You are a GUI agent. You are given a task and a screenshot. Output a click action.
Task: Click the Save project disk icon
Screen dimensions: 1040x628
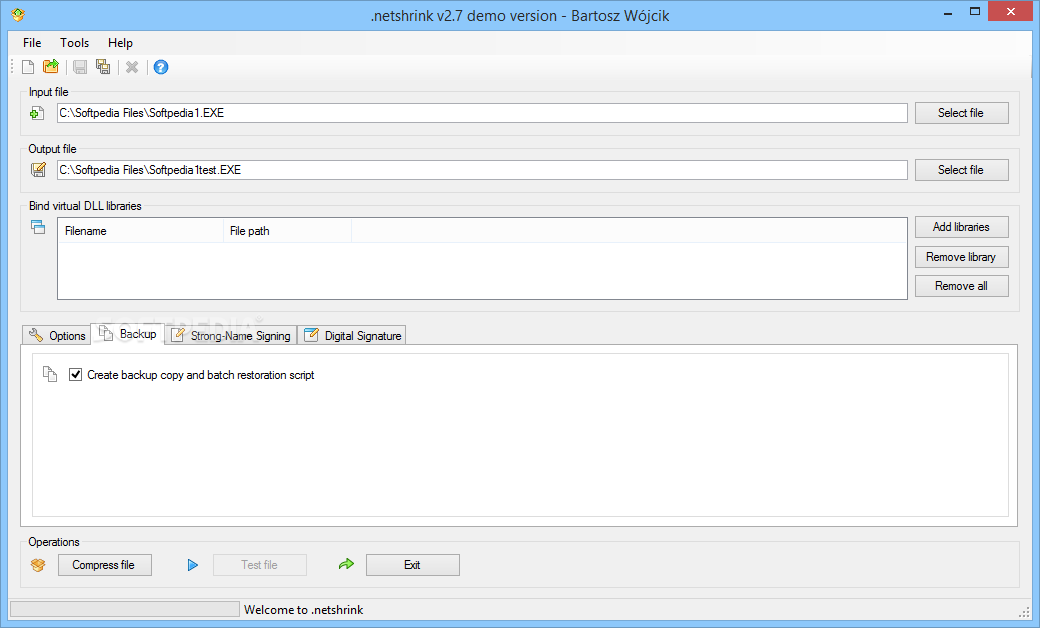(x=80, y=67)
